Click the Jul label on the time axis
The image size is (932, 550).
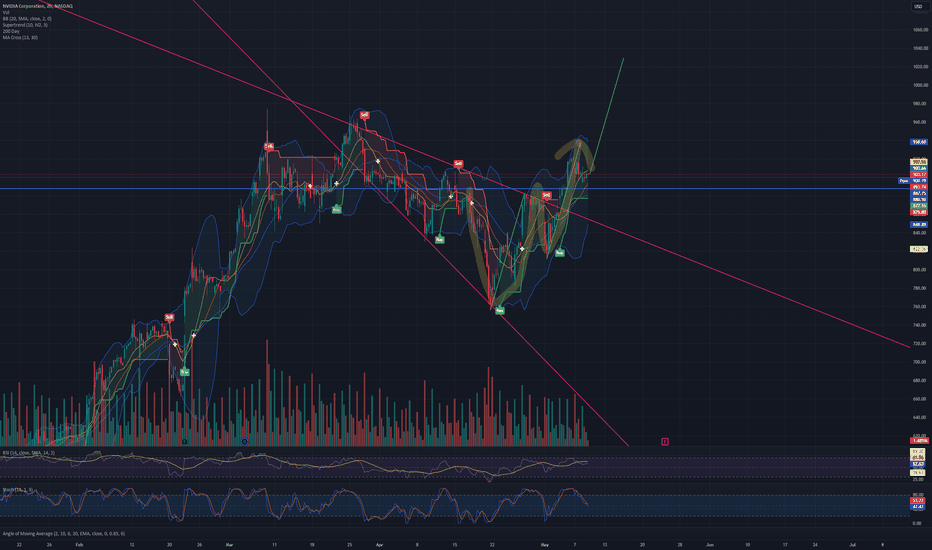(x=852, y=544)
